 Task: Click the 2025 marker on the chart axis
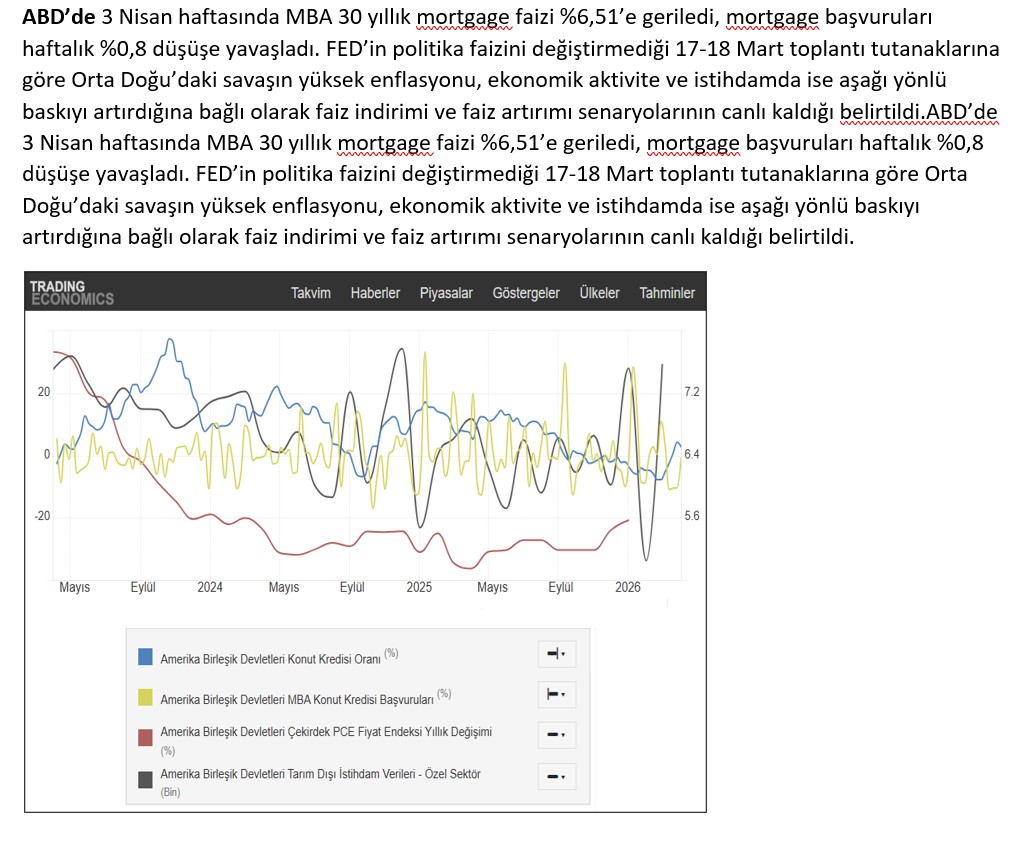[x=419, y=588]
